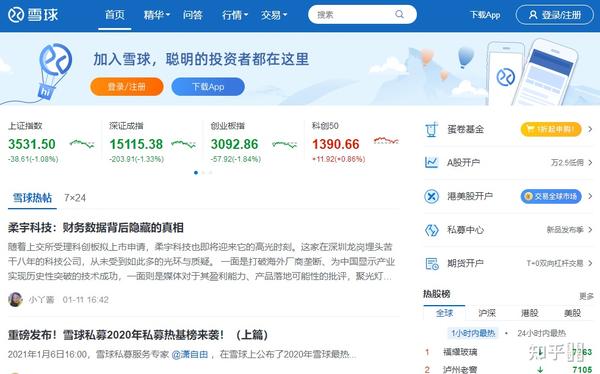Expand the 交易 dropdown menu

pos(274,15)
